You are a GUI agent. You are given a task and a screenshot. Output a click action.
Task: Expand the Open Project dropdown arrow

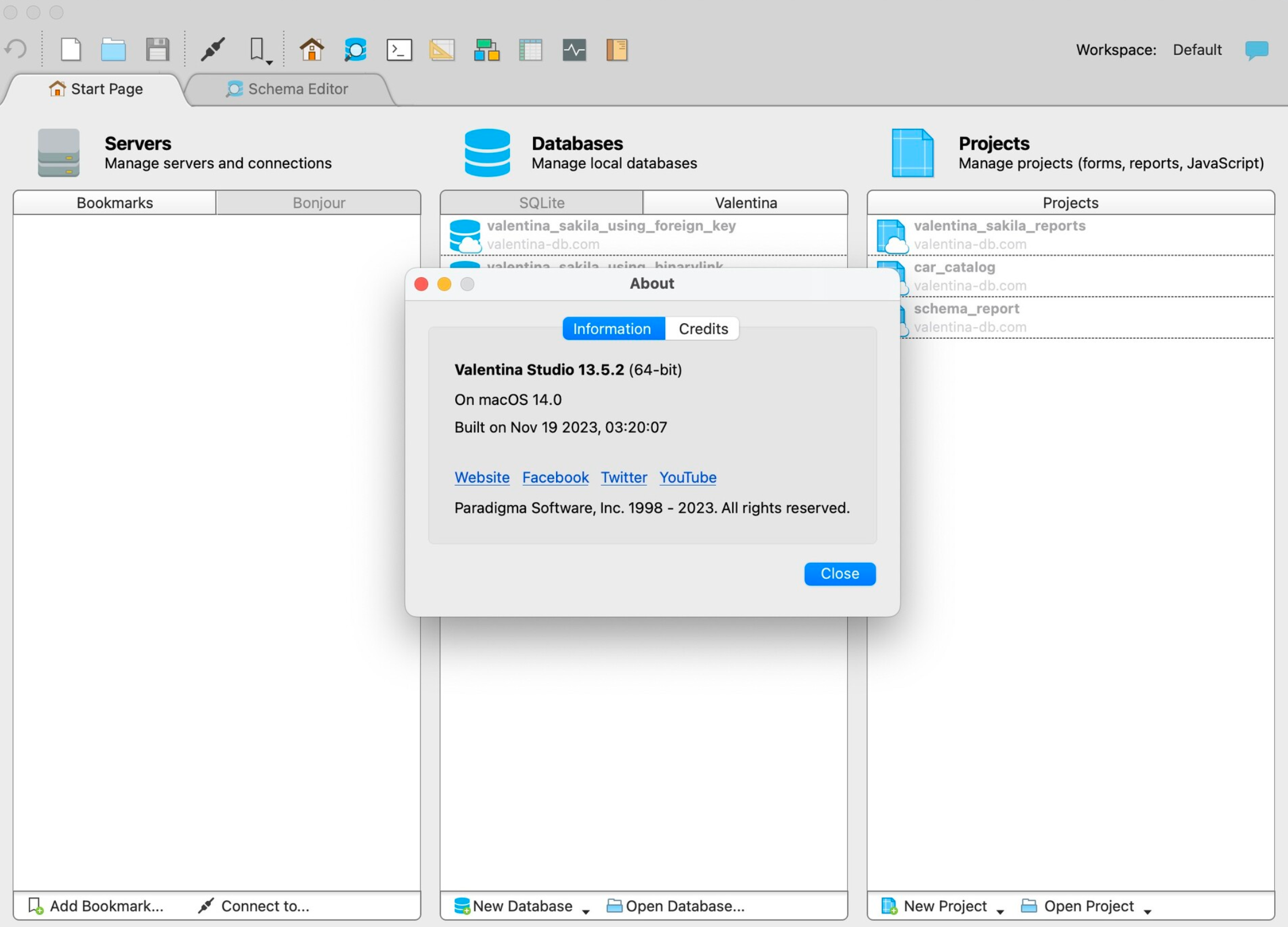(1147, 911)
